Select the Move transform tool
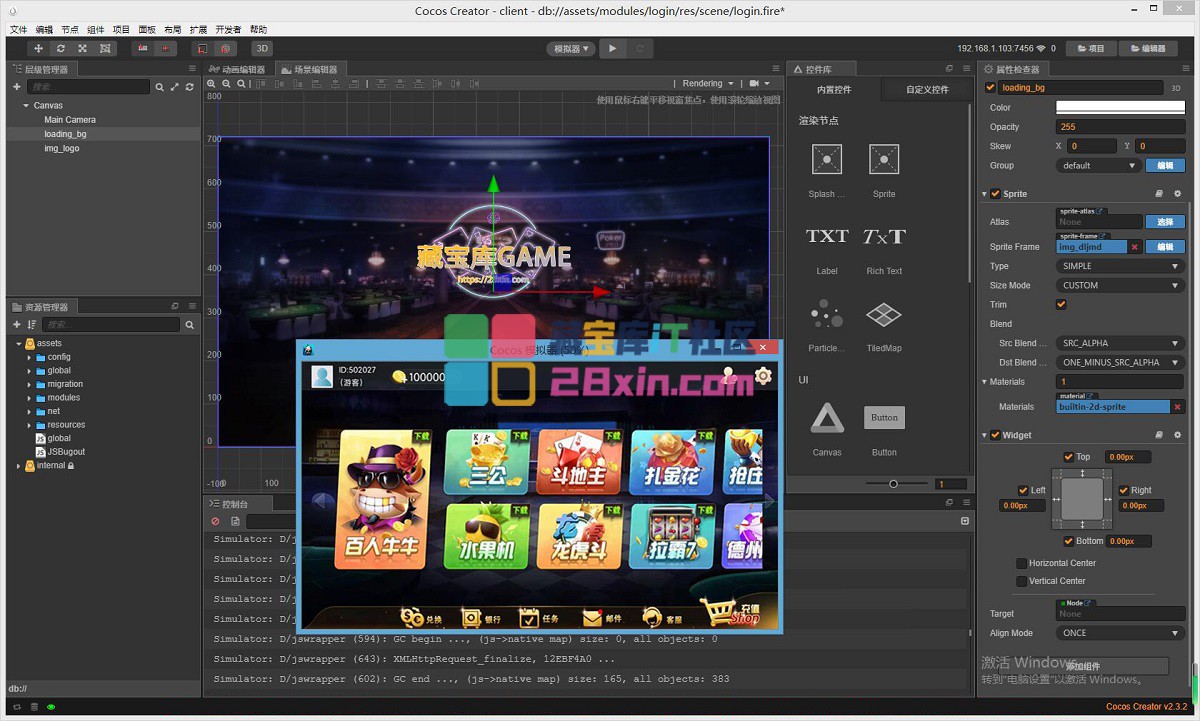Screen dimensions: 1200x721 [x=39, y=48]
